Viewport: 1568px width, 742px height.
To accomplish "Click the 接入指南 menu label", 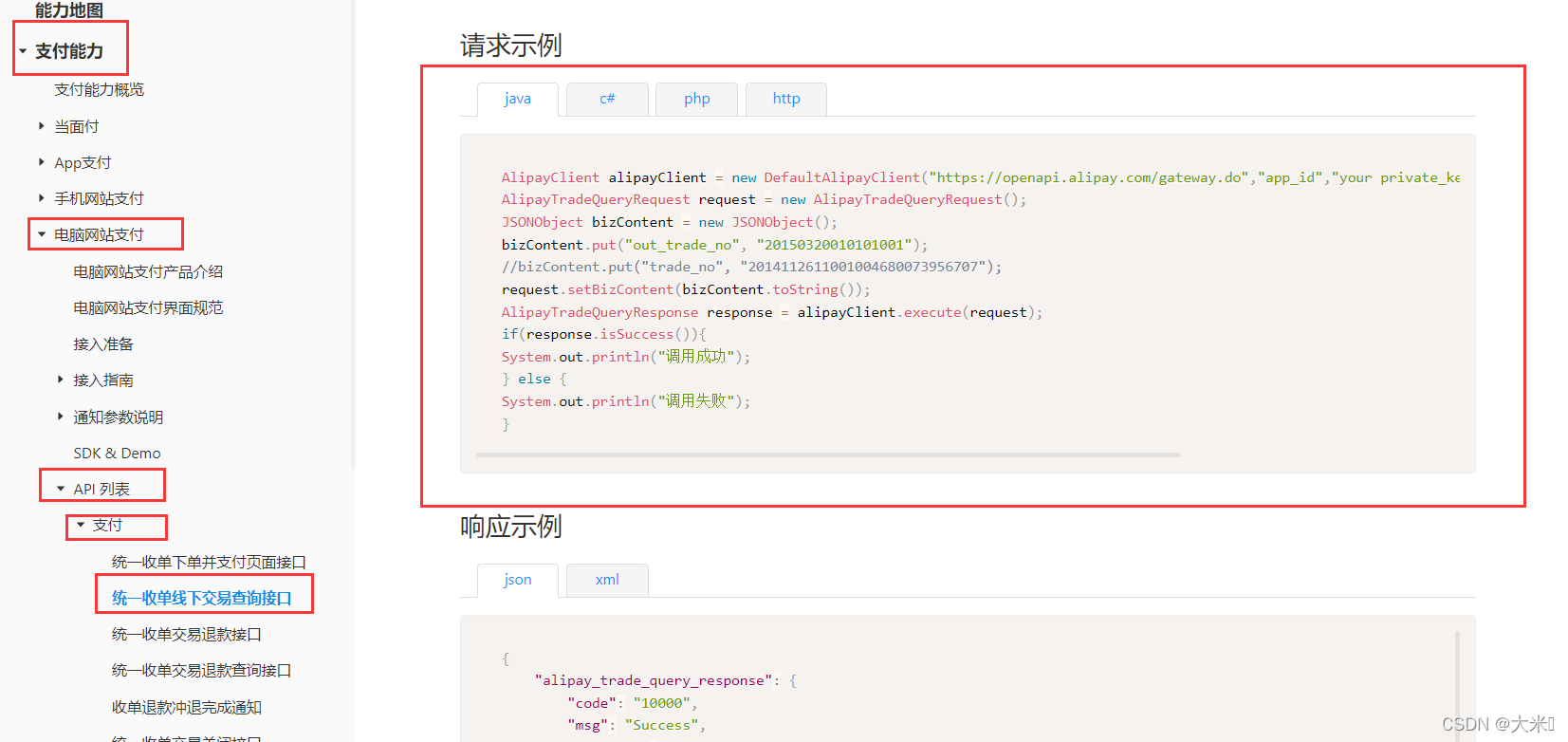I will click(103, 380).
